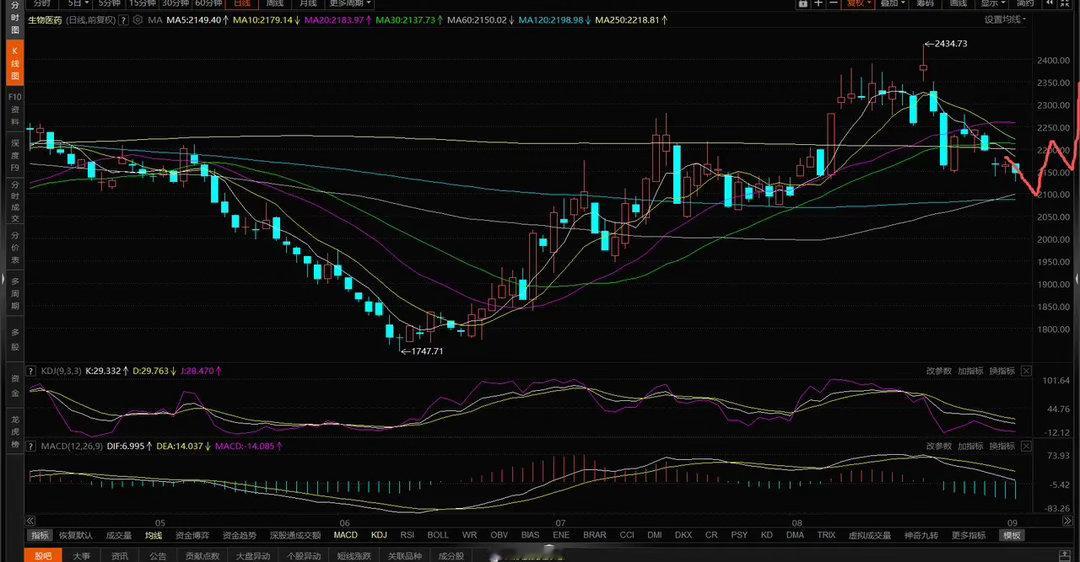Zoom in chart with plus icon
Screen dimensions: 1080x562
(818, 3)
